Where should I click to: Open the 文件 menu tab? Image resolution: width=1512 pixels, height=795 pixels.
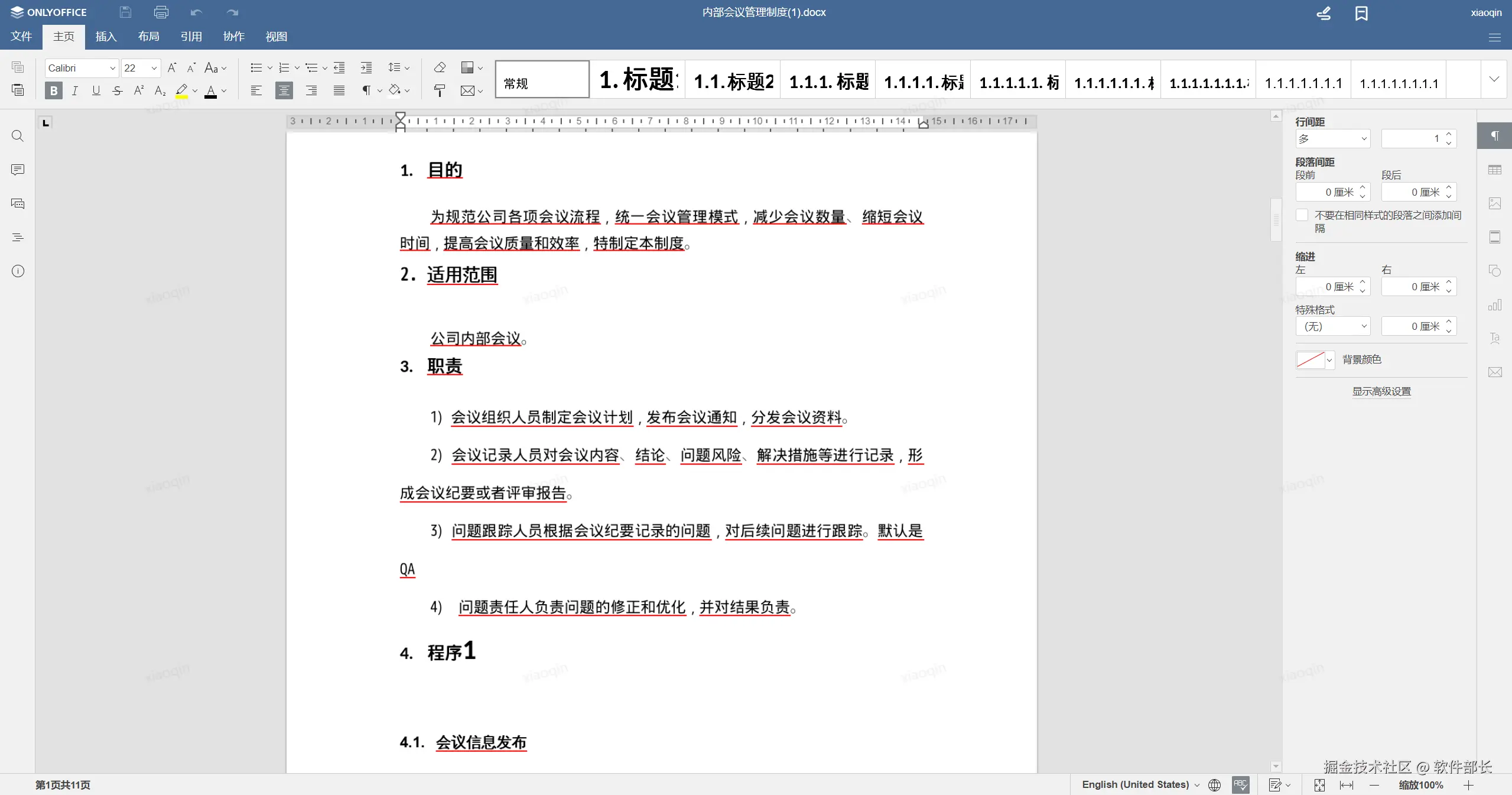tap(21, 37)
